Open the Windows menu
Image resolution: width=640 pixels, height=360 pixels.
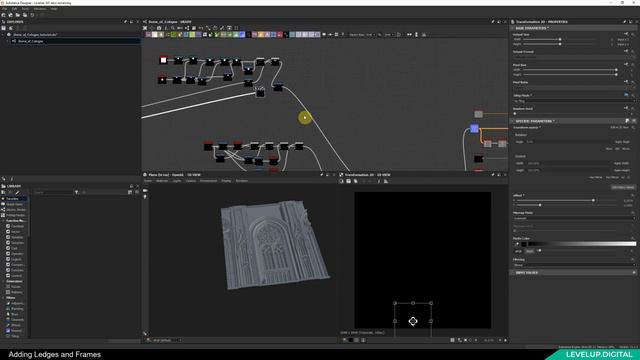click(x=40, y=9)
